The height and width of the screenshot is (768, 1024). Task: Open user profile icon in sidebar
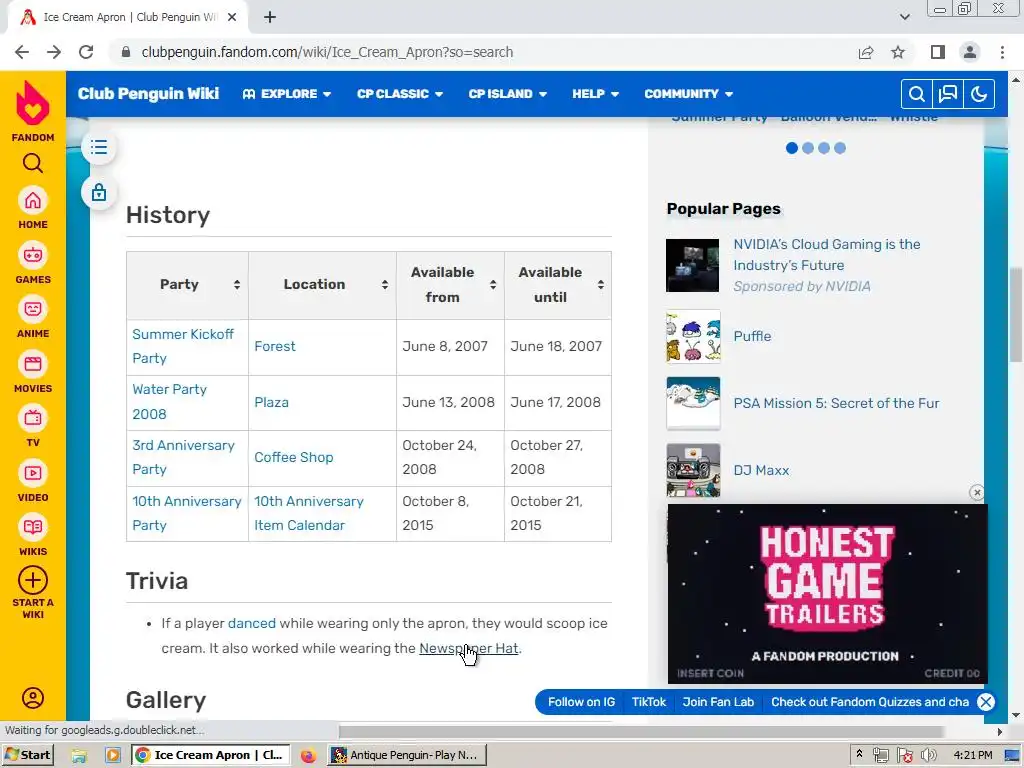[x=33, y=698]
